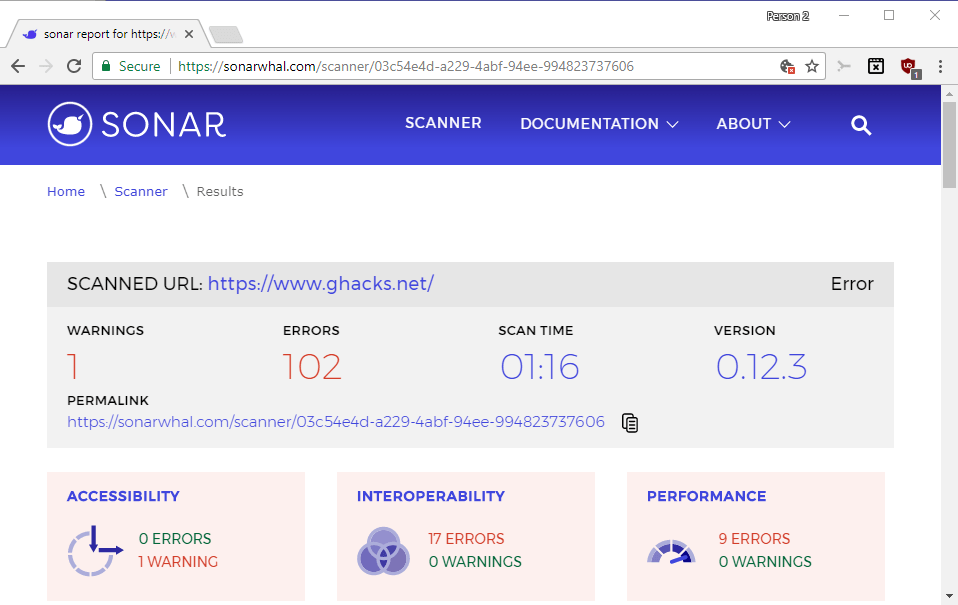Click the Interoperability overlapping circles icon
Image resolution: width=958 pixels, height=605 pixels.
pyautogui.click(x=383, y=551)
